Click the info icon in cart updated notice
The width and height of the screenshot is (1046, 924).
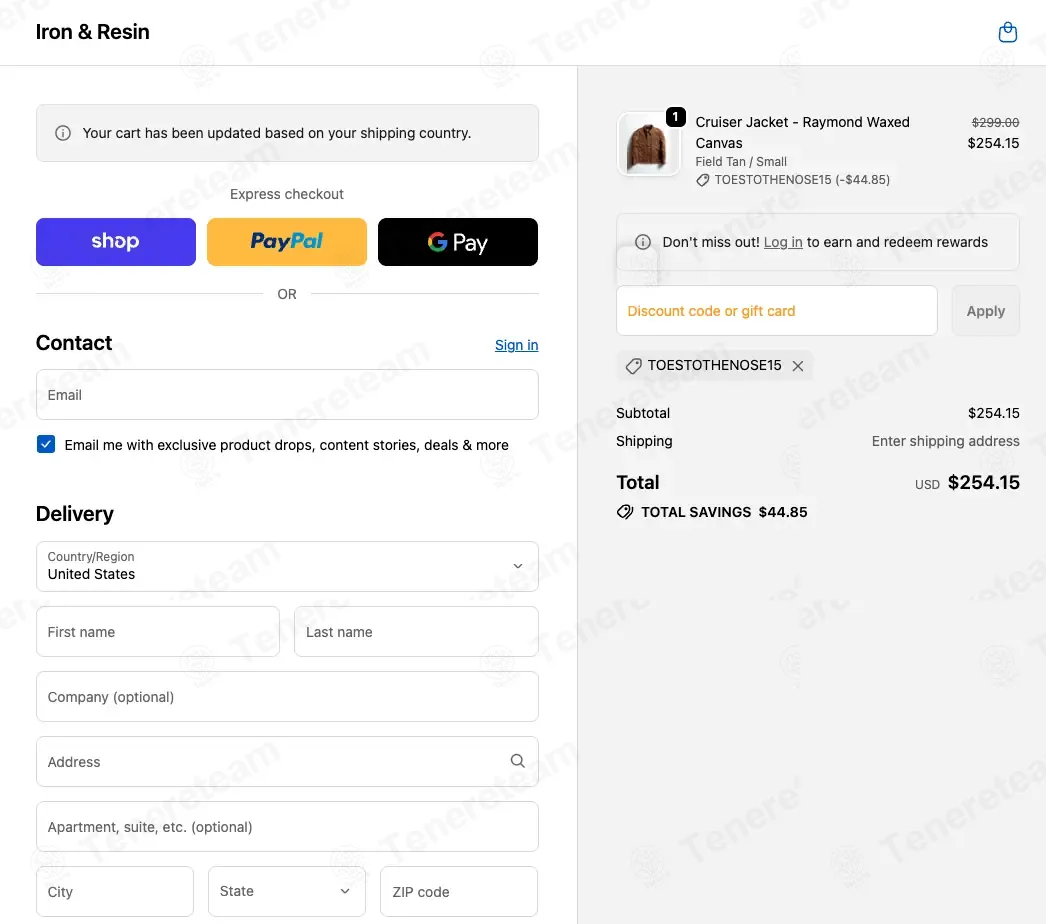63,133
